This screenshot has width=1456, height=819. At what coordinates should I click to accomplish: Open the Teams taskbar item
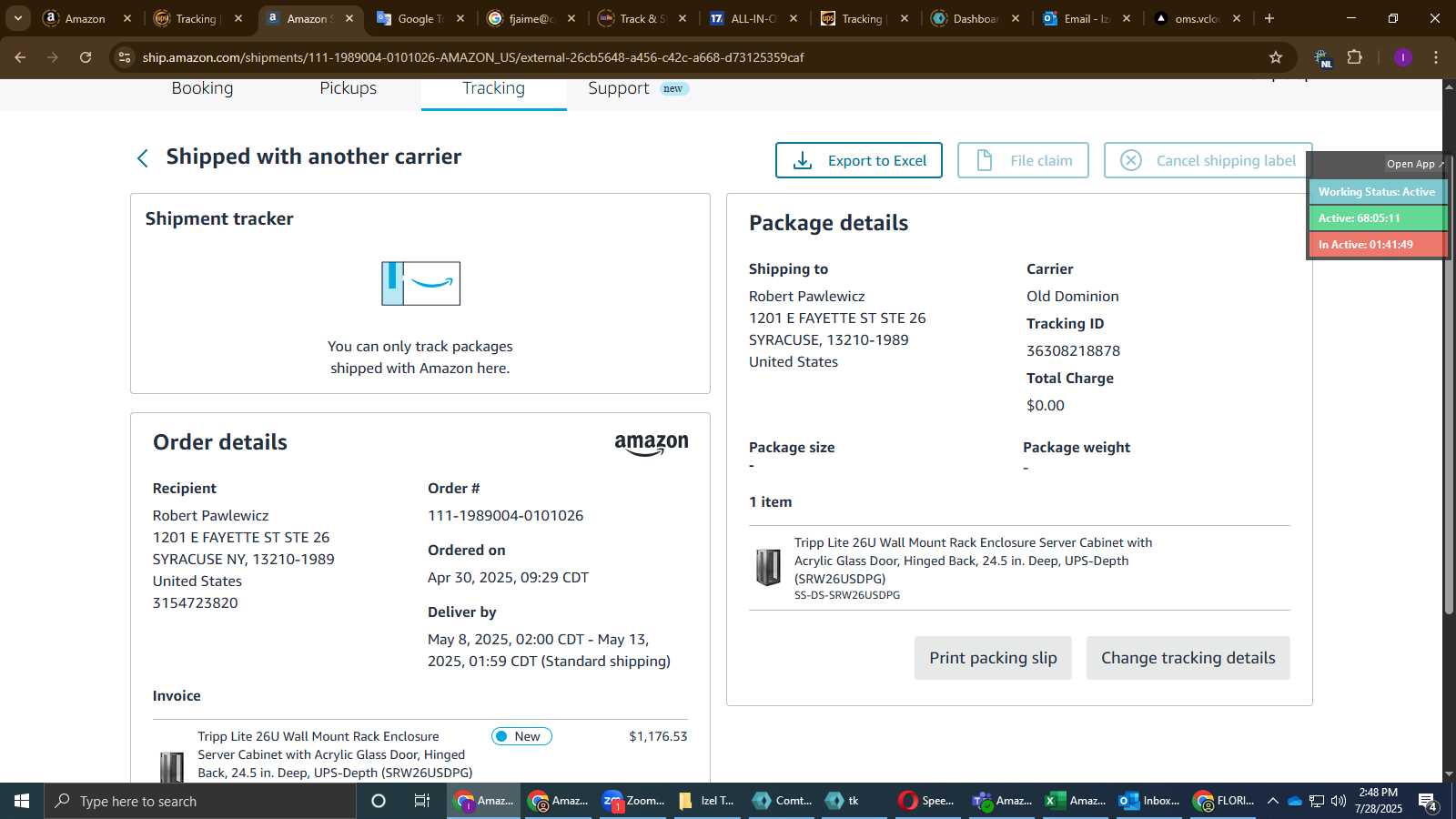(1001, 801)
